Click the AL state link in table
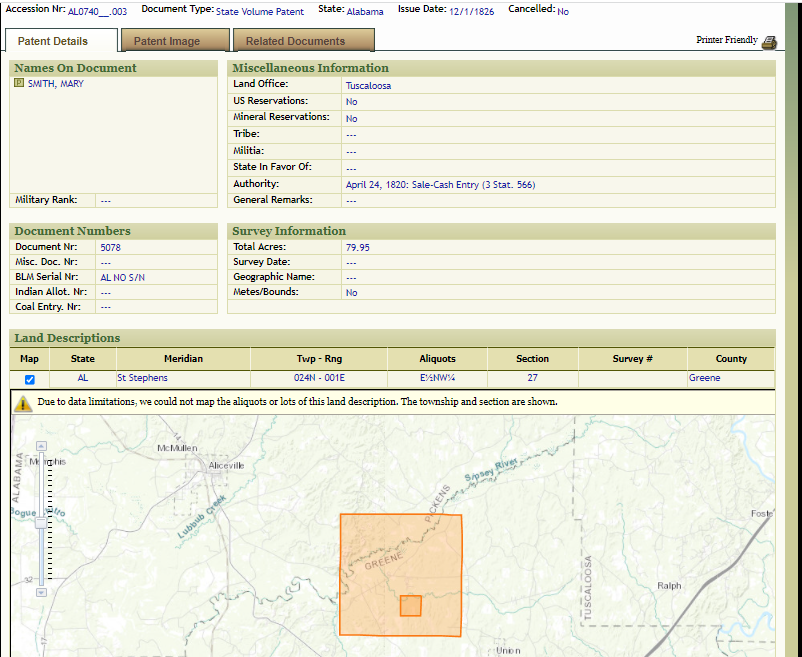 [83, 378]
